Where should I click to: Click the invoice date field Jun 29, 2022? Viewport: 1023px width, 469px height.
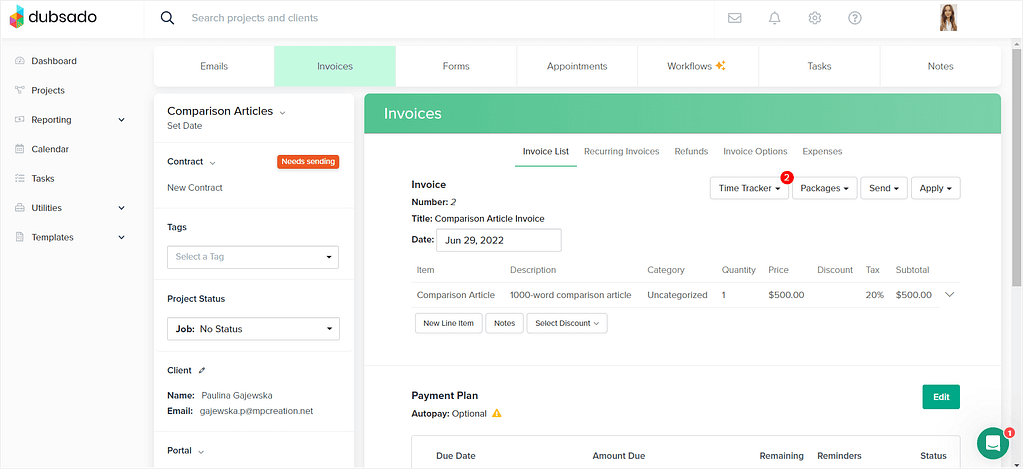pyautogui.click(x=498, y=240)
